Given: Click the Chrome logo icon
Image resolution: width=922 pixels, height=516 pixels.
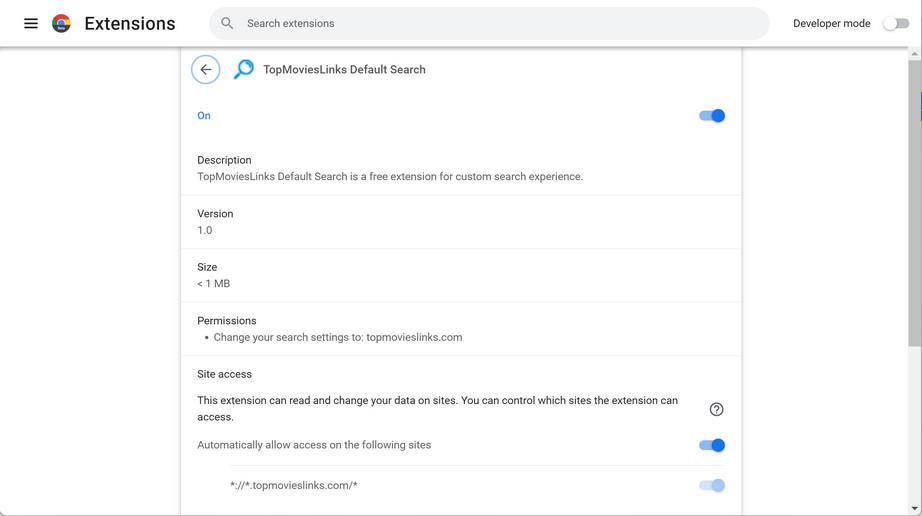Looking at the screenshot, I should coord(61,23).
